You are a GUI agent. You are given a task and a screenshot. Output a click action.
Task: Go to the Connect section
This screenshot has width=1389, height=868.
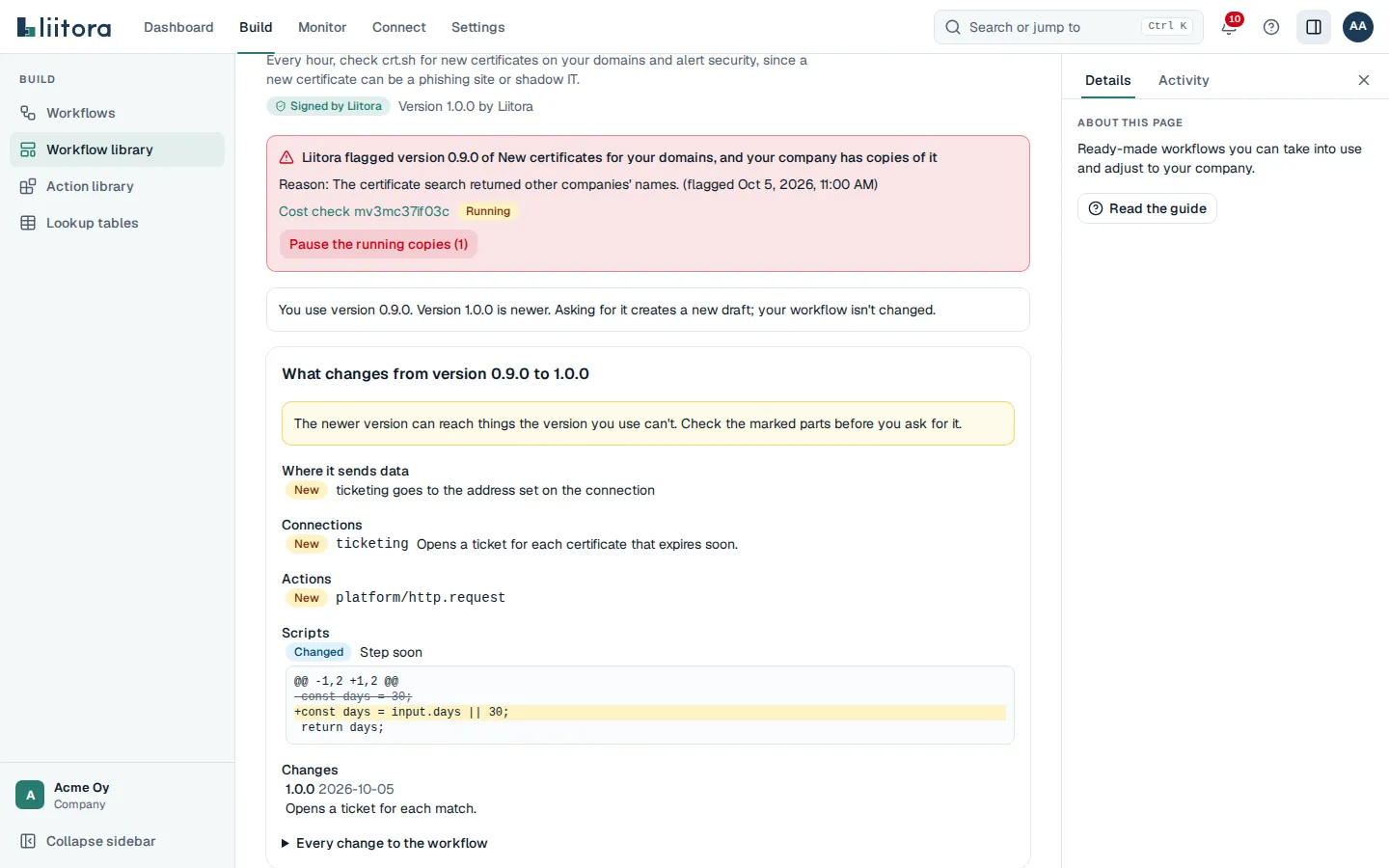399,27
